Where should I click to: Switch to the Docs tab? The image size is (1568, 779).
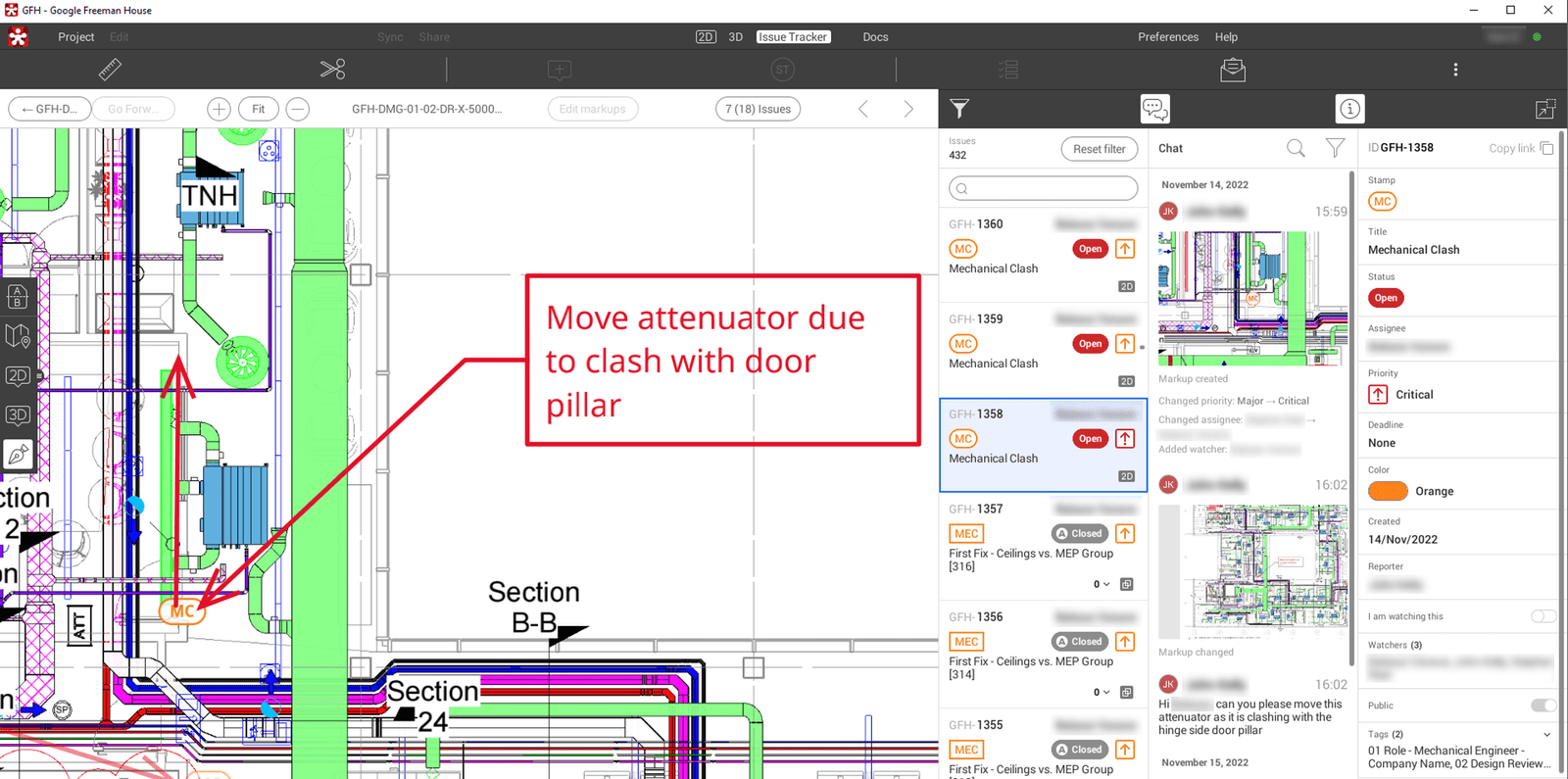click(x=875, y=37)
